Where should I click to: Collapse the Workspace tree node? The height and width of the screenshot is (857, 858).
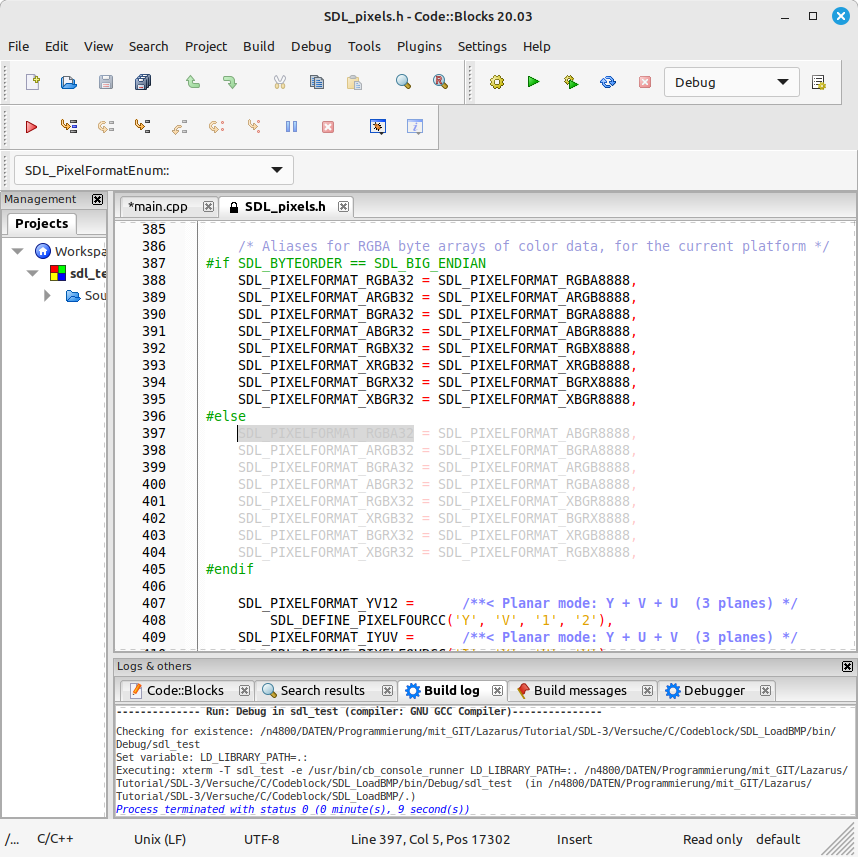click(18, 251)
